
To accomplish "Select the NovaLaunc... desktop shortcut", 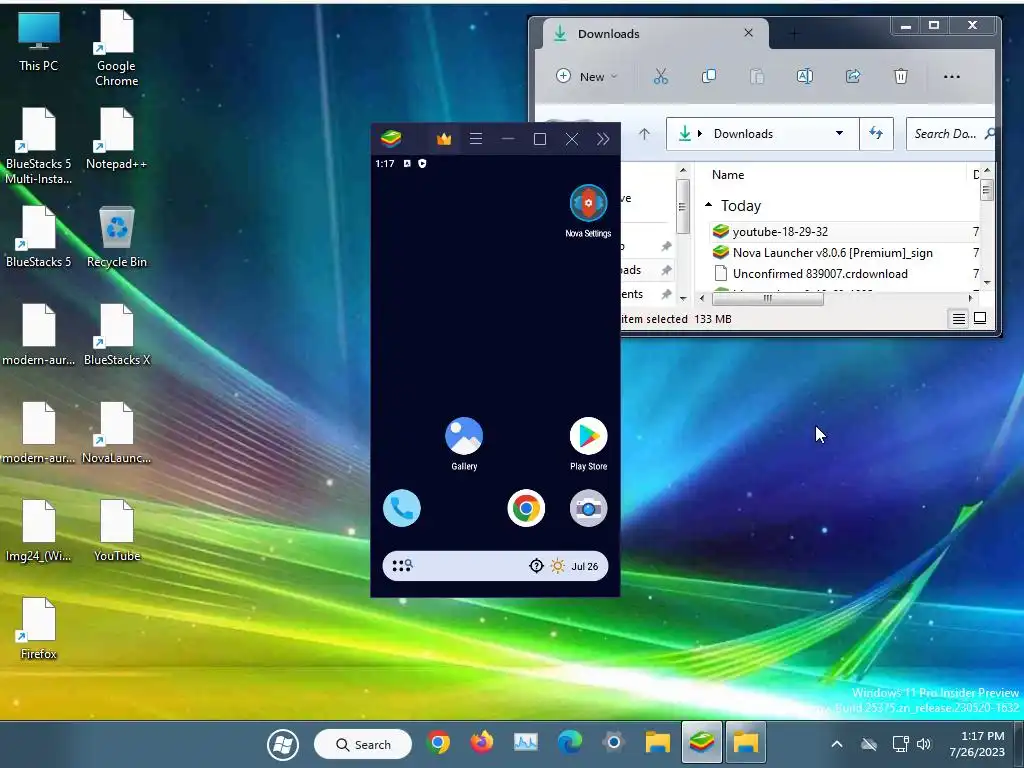I will [116, 432].
